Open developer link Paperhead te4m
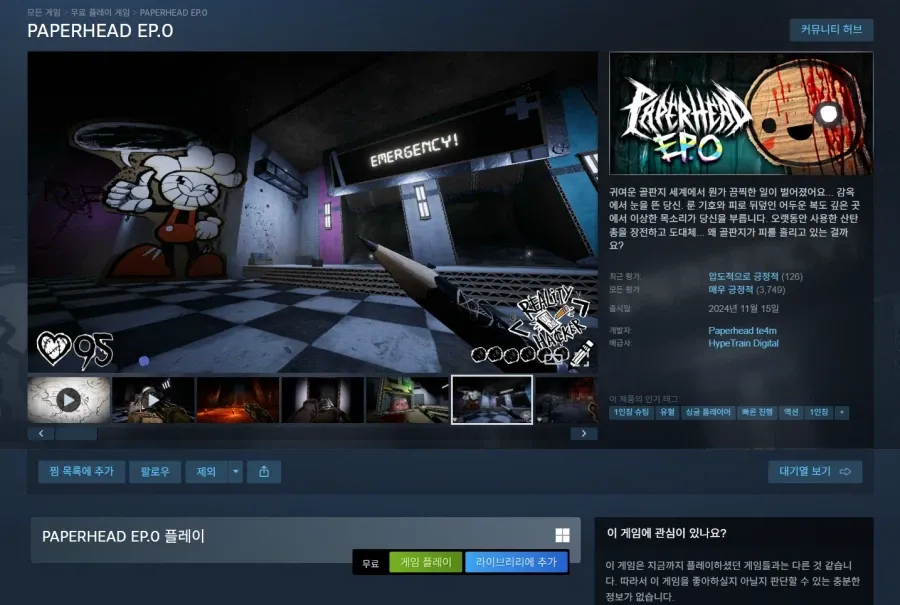The height and width of the screenshot is (605, 900). 742,331
